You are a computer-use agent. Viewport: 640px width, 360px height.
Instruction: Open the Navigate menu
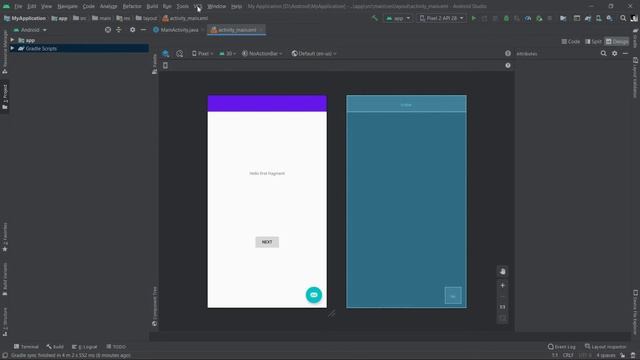point(67,7)
